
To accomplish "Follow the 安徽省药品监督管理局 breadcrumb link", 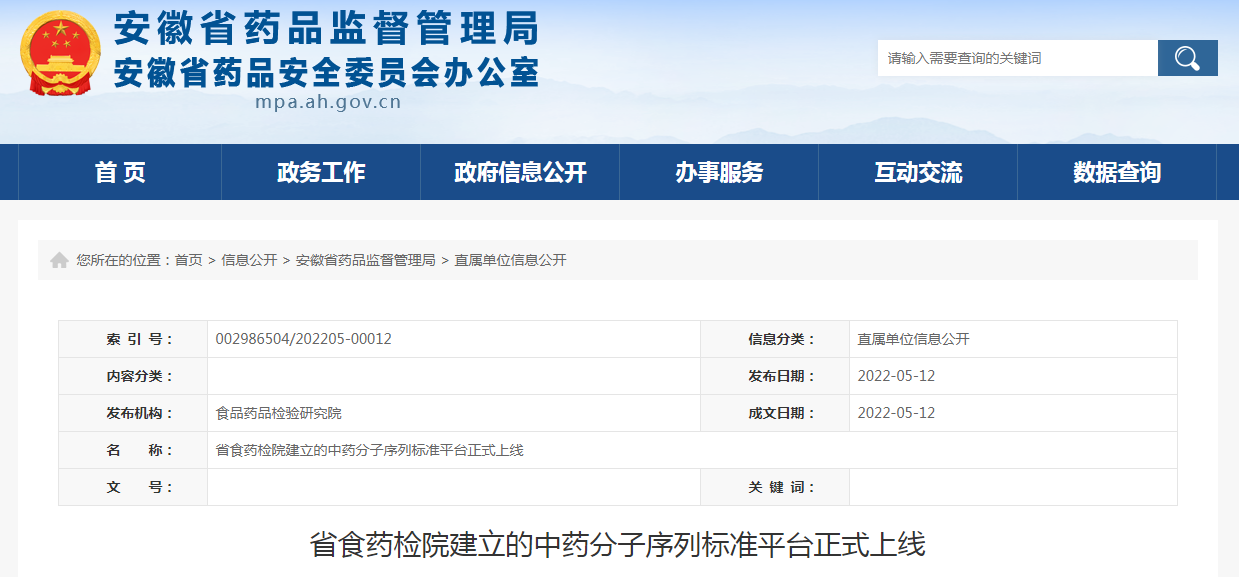I will pos(365,260).
